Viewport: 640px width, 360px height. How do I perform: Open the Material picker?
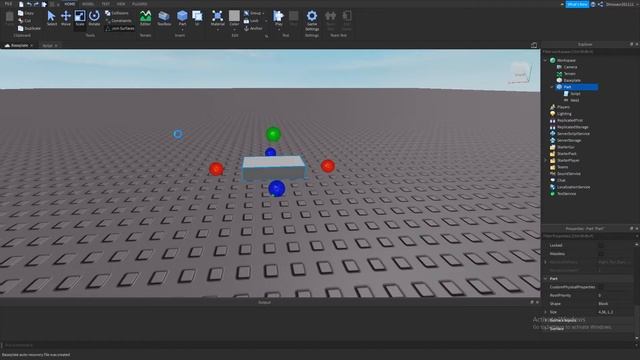click(x=218, y=17)
